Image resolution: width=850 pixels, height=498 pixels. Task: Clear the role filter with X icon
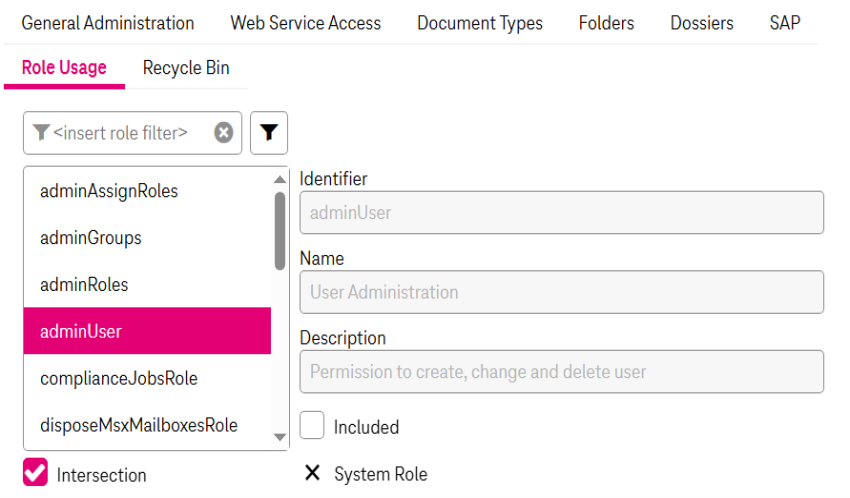[224, 133]
